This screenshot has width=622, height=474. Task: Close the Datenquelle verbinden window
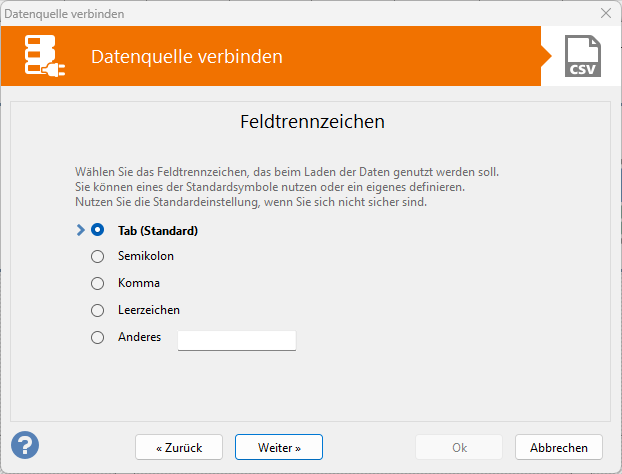pyautogui.click(x=605, y=13)
